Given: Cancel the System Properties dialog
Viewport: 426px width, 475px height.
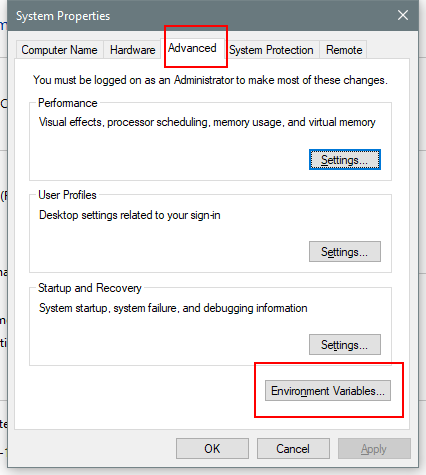Looking at the screenshot, I should click(x=293, y=449).
